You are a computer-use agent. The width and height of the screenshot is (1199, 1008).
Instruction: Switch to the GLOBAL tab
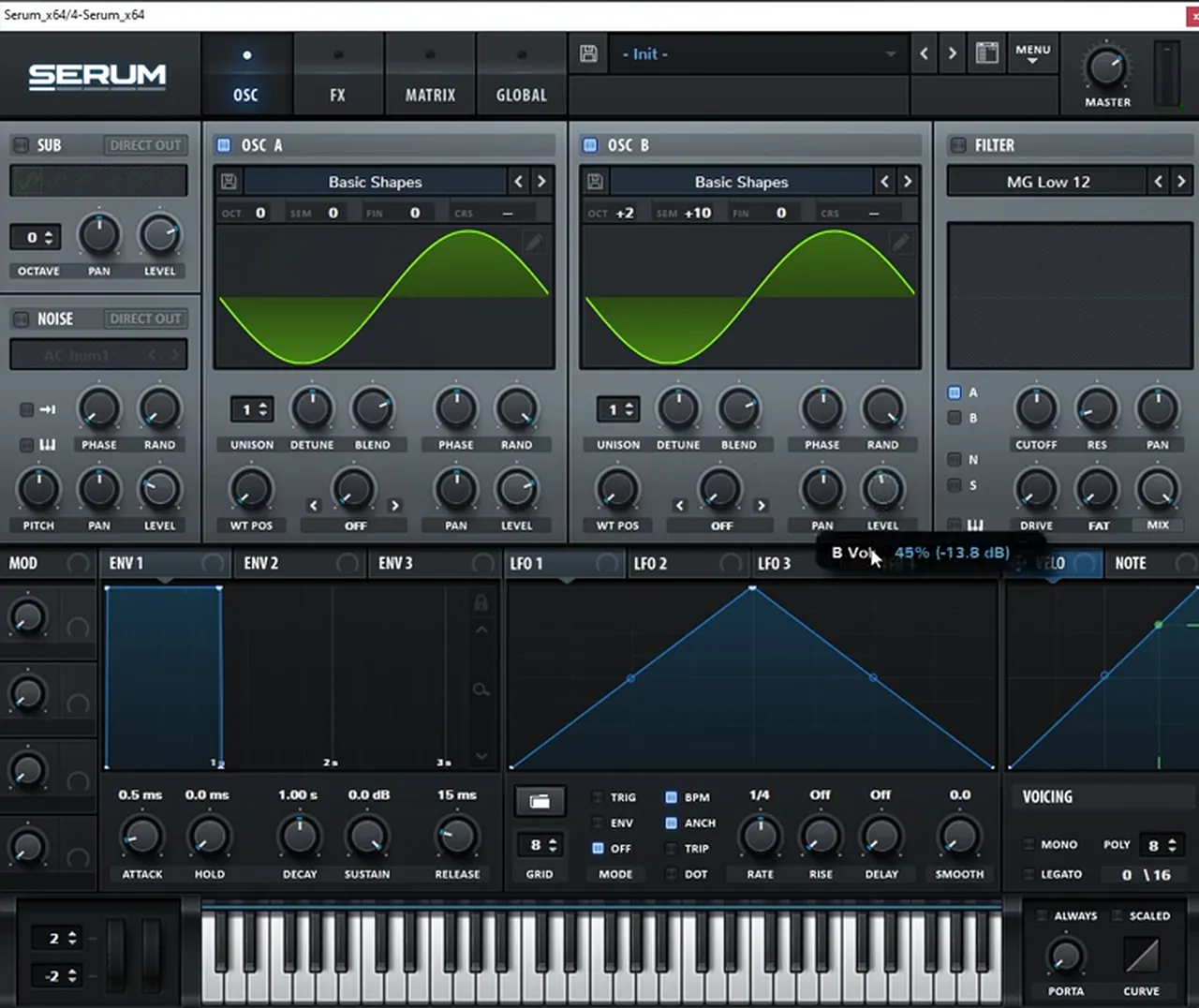click(x=521, y=75)
